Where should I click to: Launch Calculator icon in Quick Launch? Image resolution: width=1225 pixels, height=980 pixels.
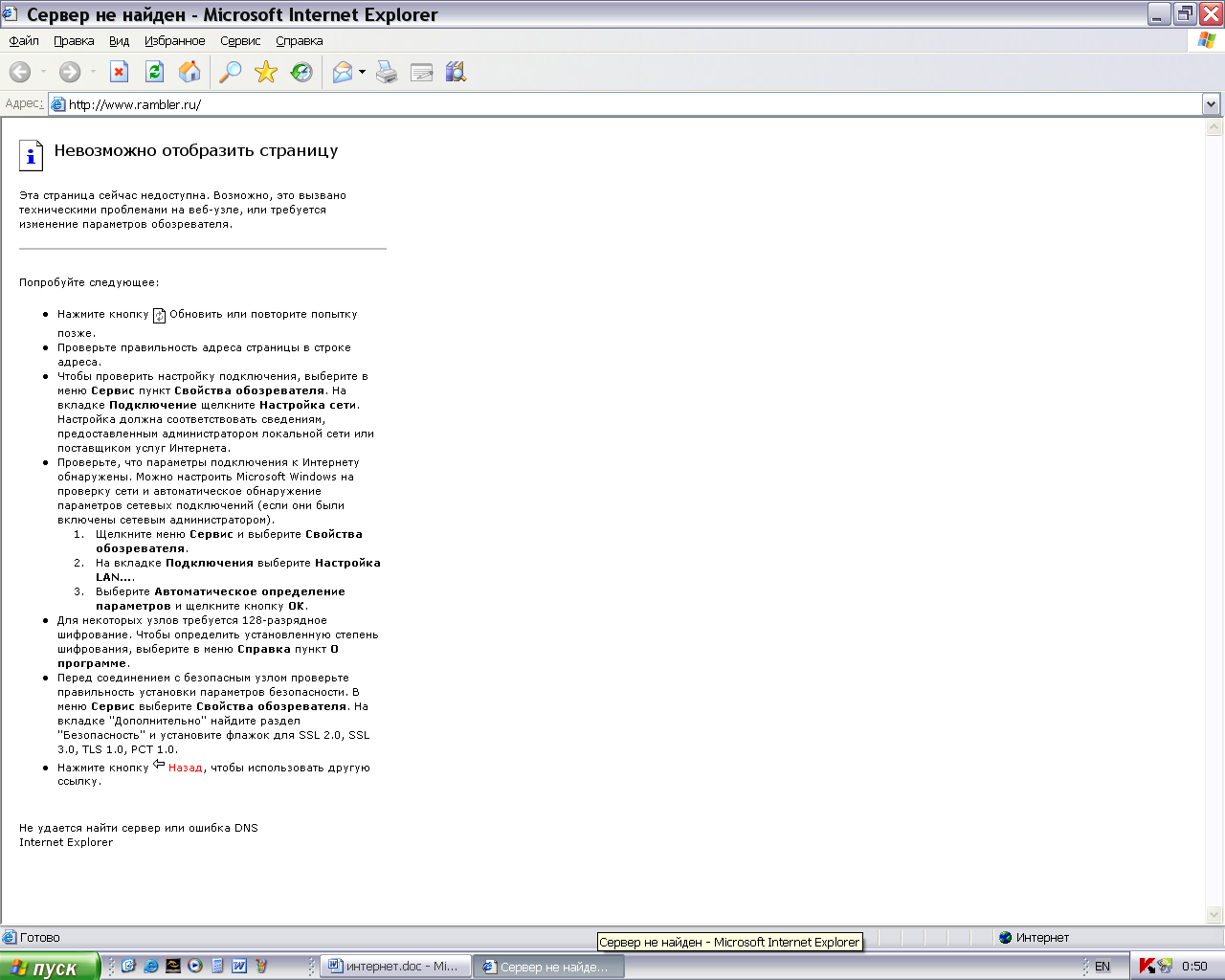tap(217, 966)
